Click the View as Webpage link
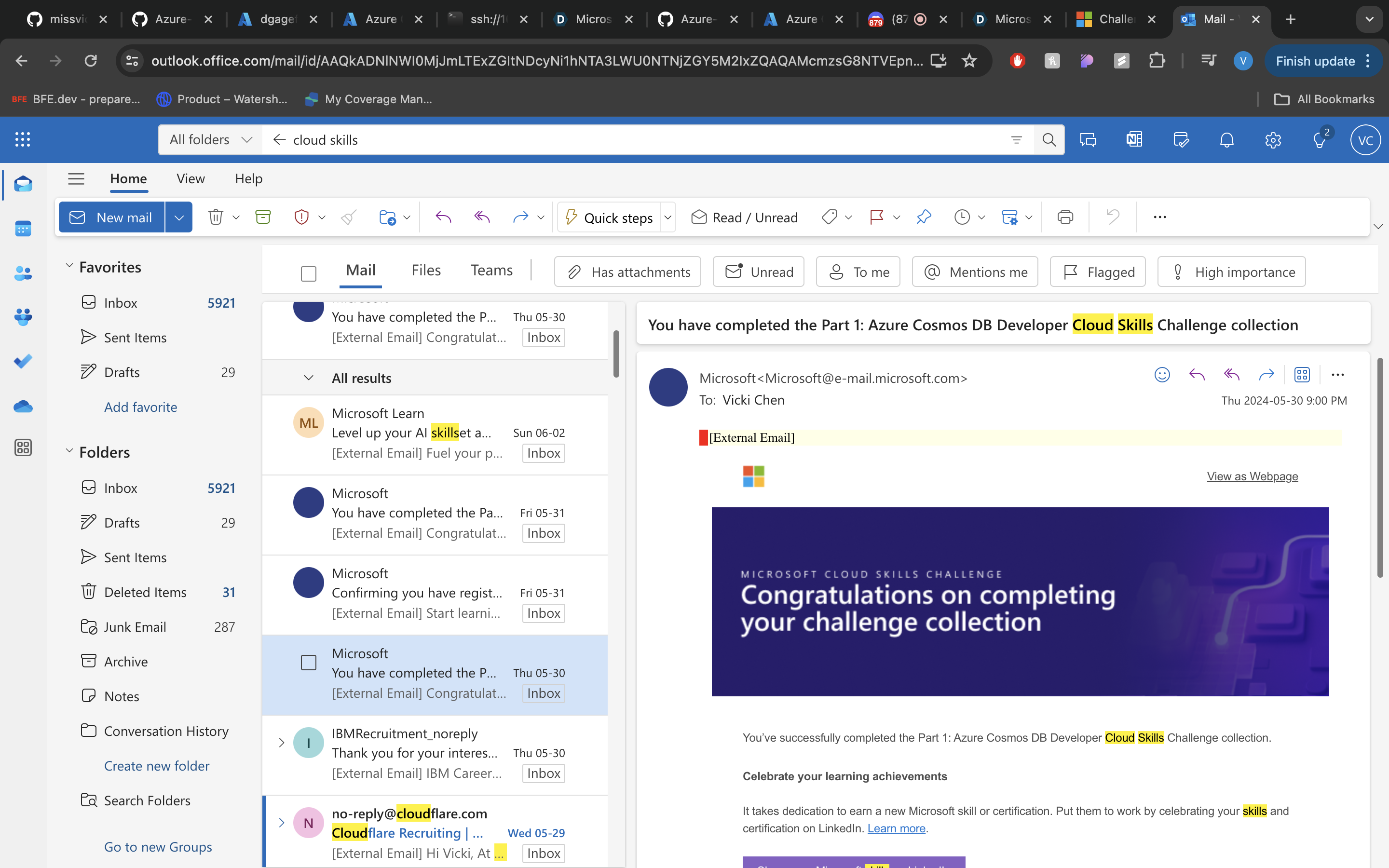The width and height of the screenshot is (1389, 868). 1252,476
